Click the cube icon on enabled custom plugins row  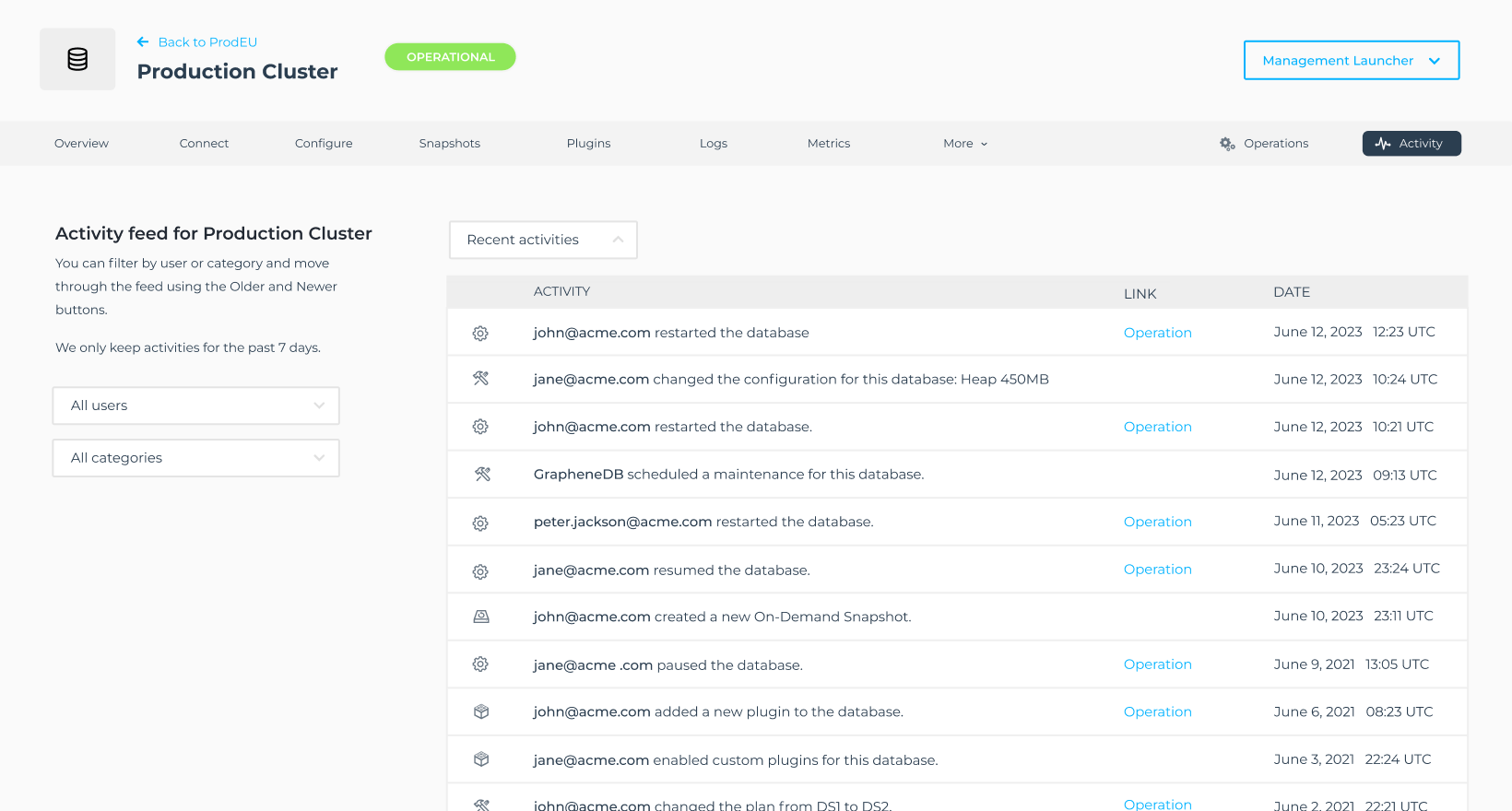[481, 759]
